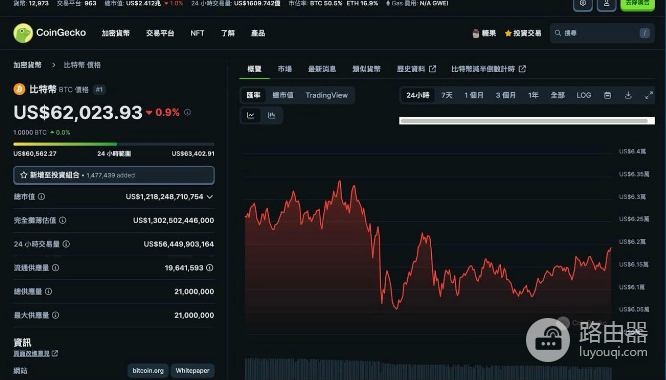666x380 pixels.
Task: Expand chart to fullscreen icon
Action: click(x=649, y=95)
